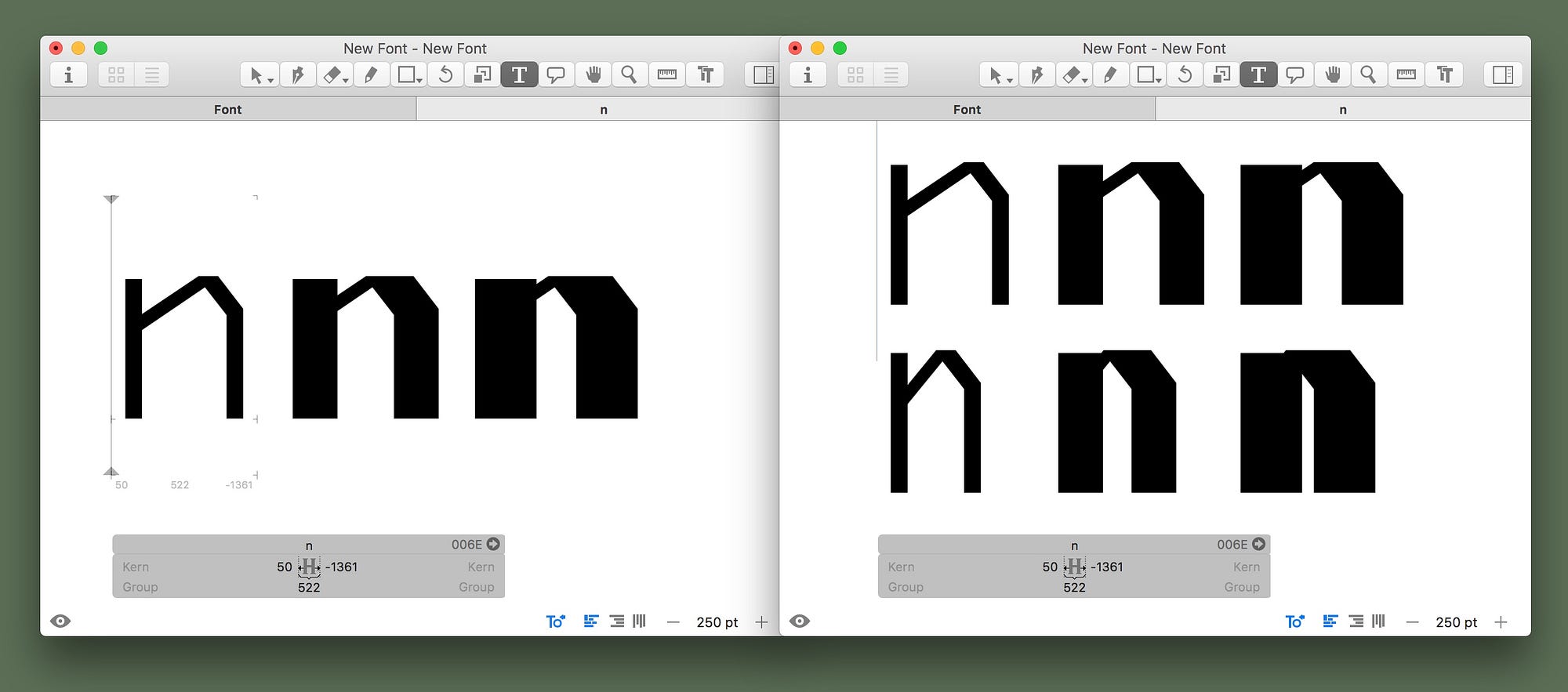Choose the Scale tool in left window
The image size is (1568, 692).
(482, 74)
